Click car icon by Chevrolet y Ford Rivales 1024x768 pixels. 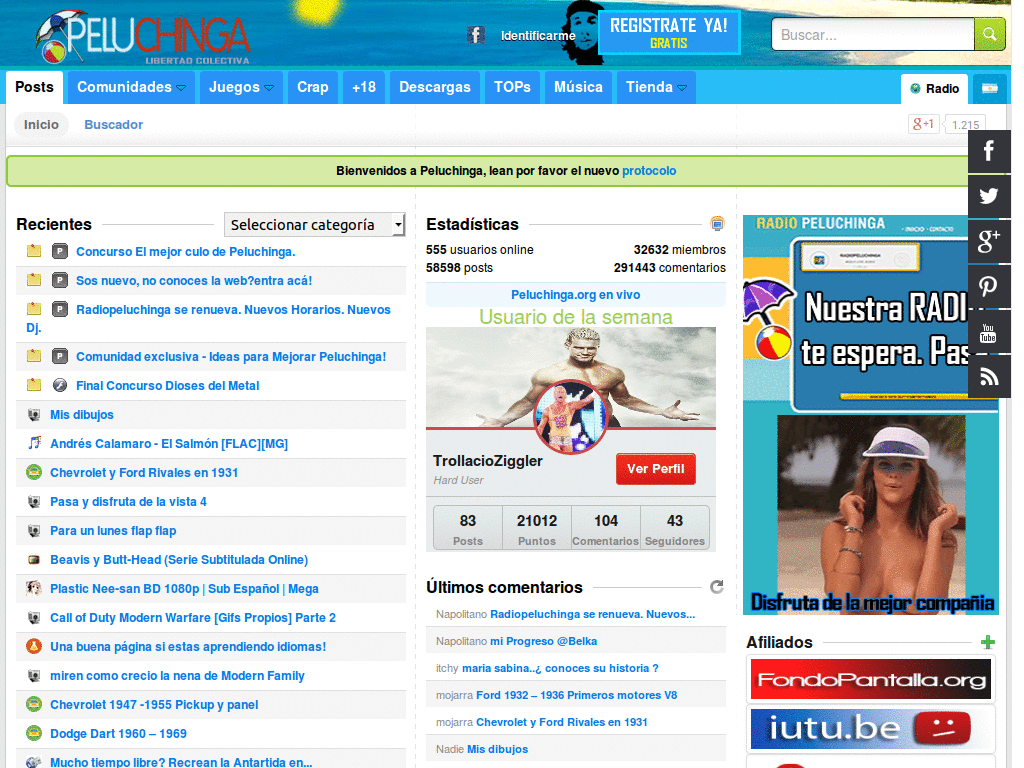[x=34, y=472]
